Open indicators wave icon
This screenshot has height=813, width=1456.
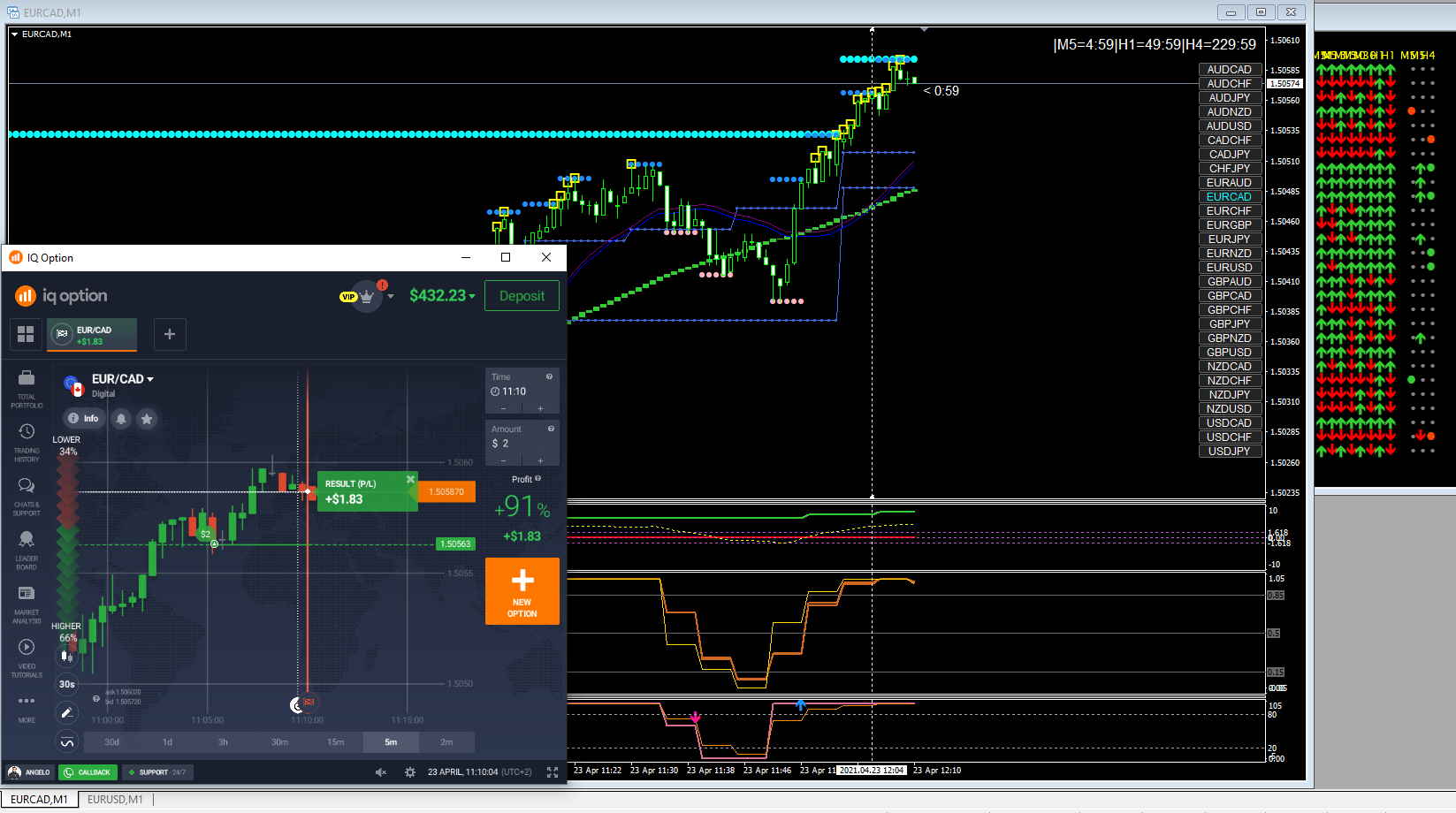(x=66, y=742)
